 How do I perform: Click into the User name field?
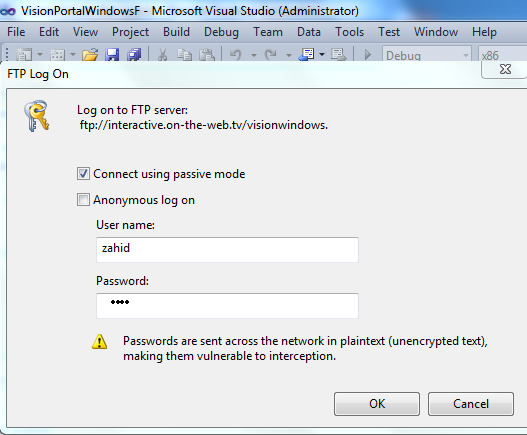point(227,249)
